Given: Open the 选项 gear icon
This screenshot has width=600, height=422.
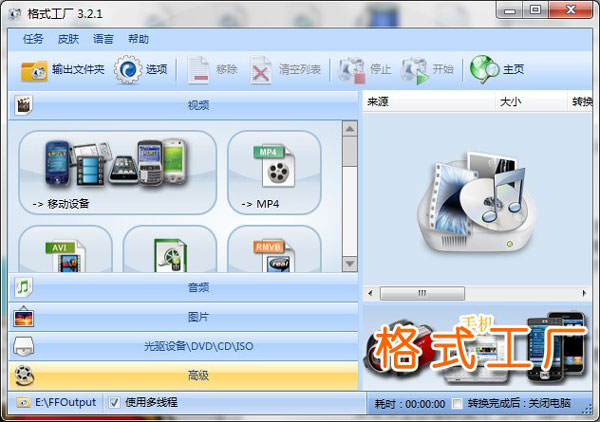Looking at the screenshot, I should [x=128, y=70].
